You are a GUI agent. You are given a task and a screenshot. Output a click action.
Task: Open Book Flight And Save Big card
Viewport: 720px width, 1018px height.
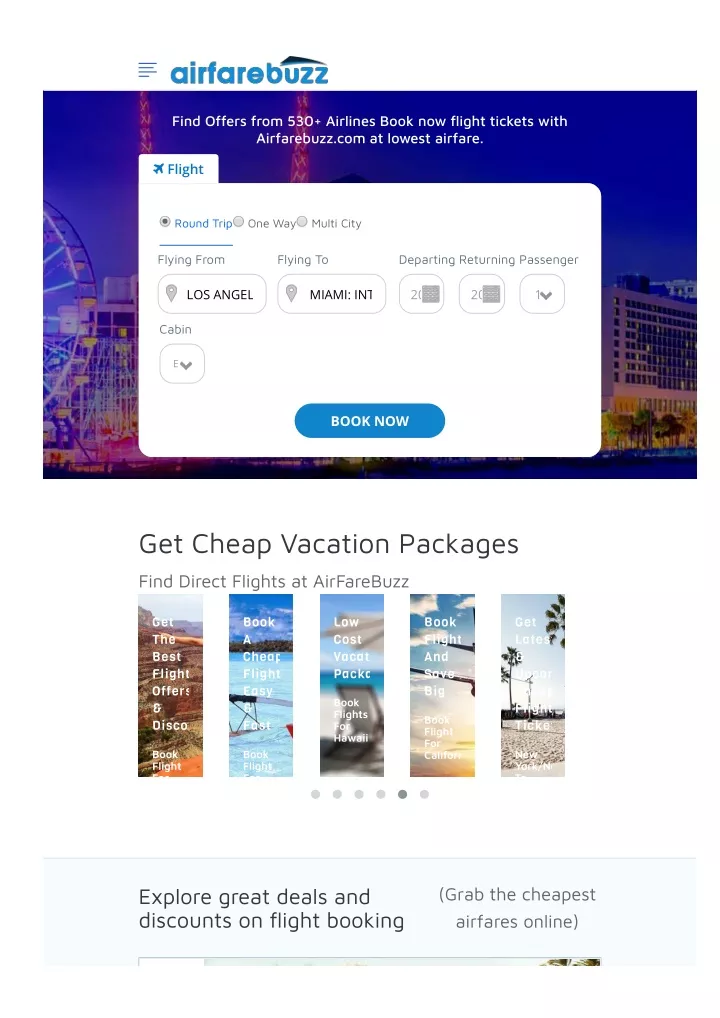[x=442, y=686]
